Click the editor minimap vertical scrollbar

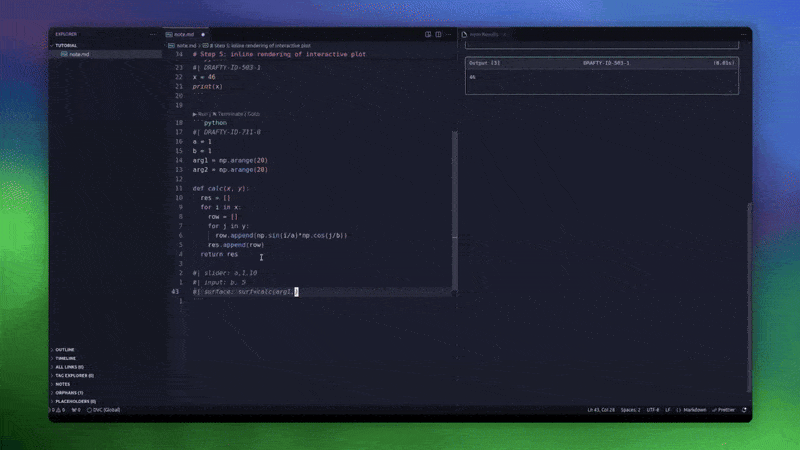coord(455,212)
